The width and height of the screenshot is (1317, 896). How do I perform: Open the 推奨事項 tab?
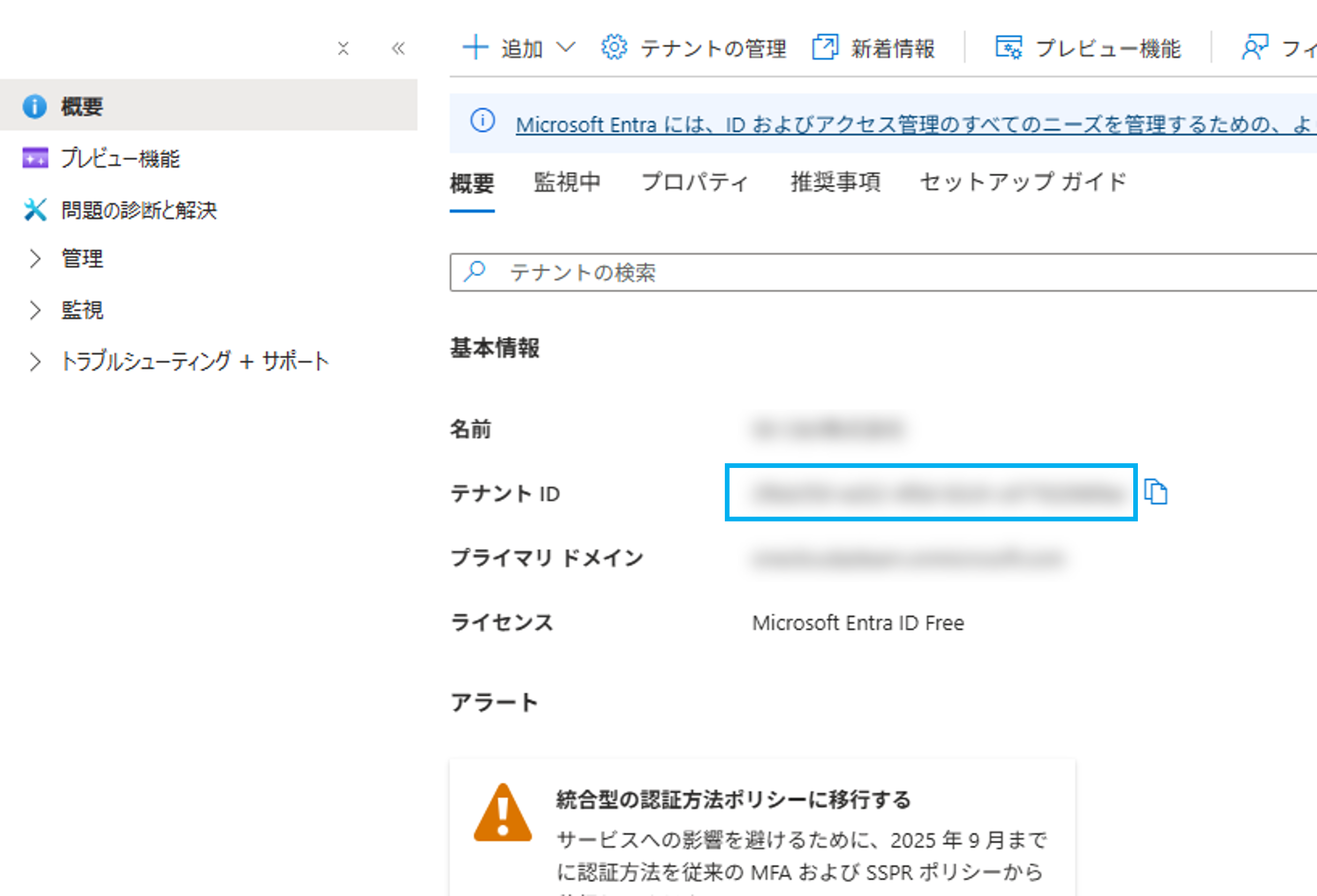[x=835, y=182]
